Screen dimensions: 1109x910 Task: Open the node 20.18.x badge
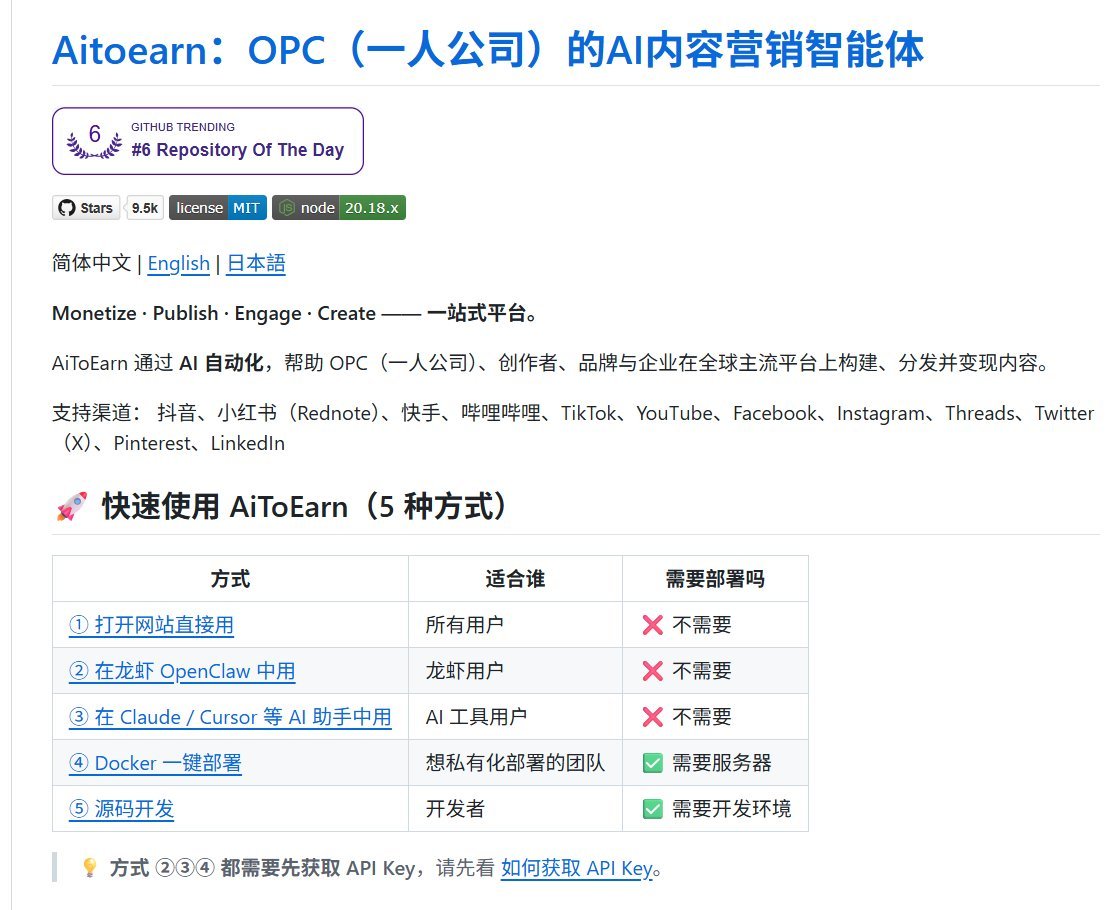click(339, 208)
